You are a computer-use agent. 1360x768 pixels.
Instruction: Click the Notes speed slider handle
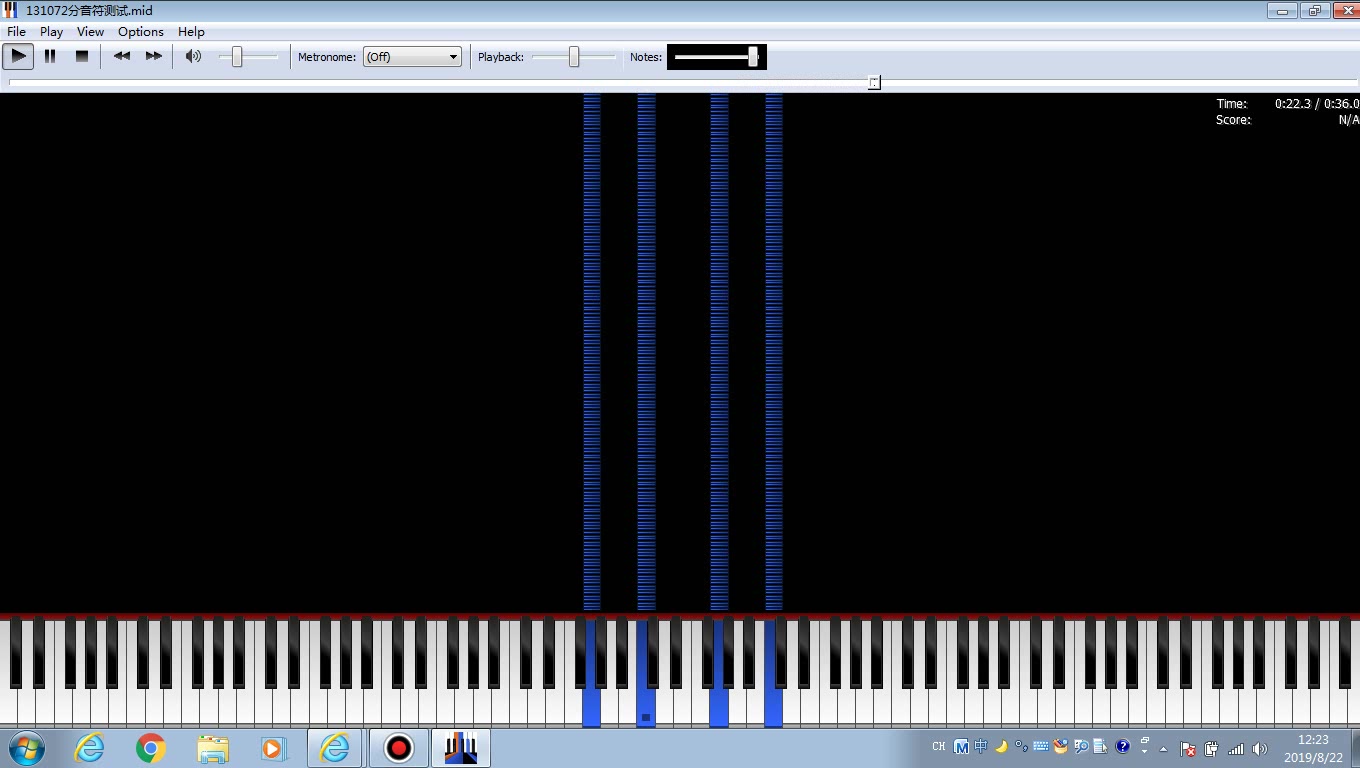[753, 57]
